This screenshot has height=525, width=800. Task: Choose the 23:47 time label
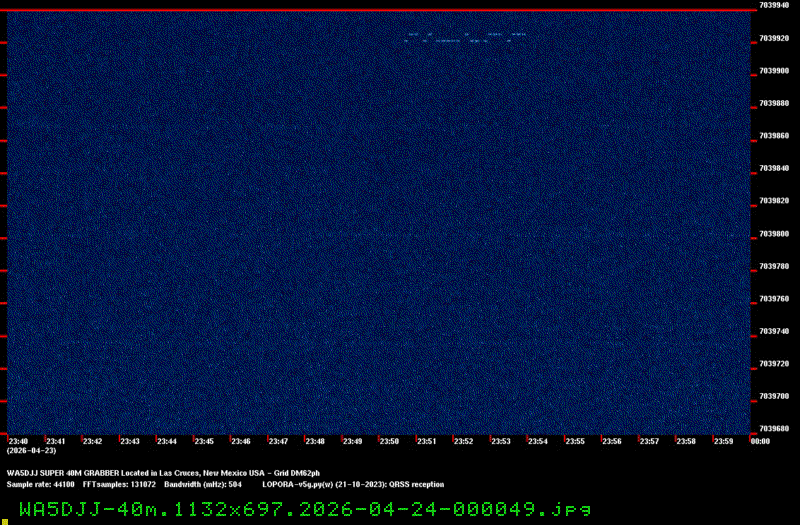point(278,441)
